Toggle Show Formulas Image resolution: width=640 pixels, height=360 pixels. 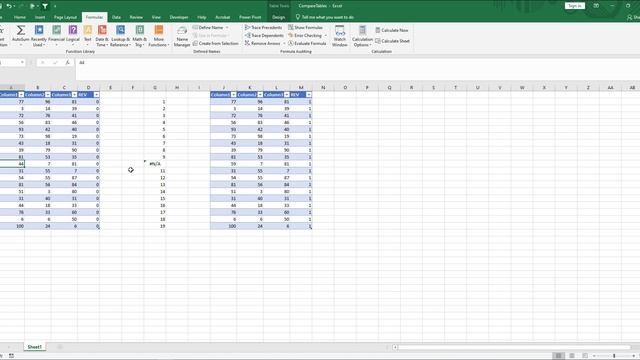click(305, 27)
